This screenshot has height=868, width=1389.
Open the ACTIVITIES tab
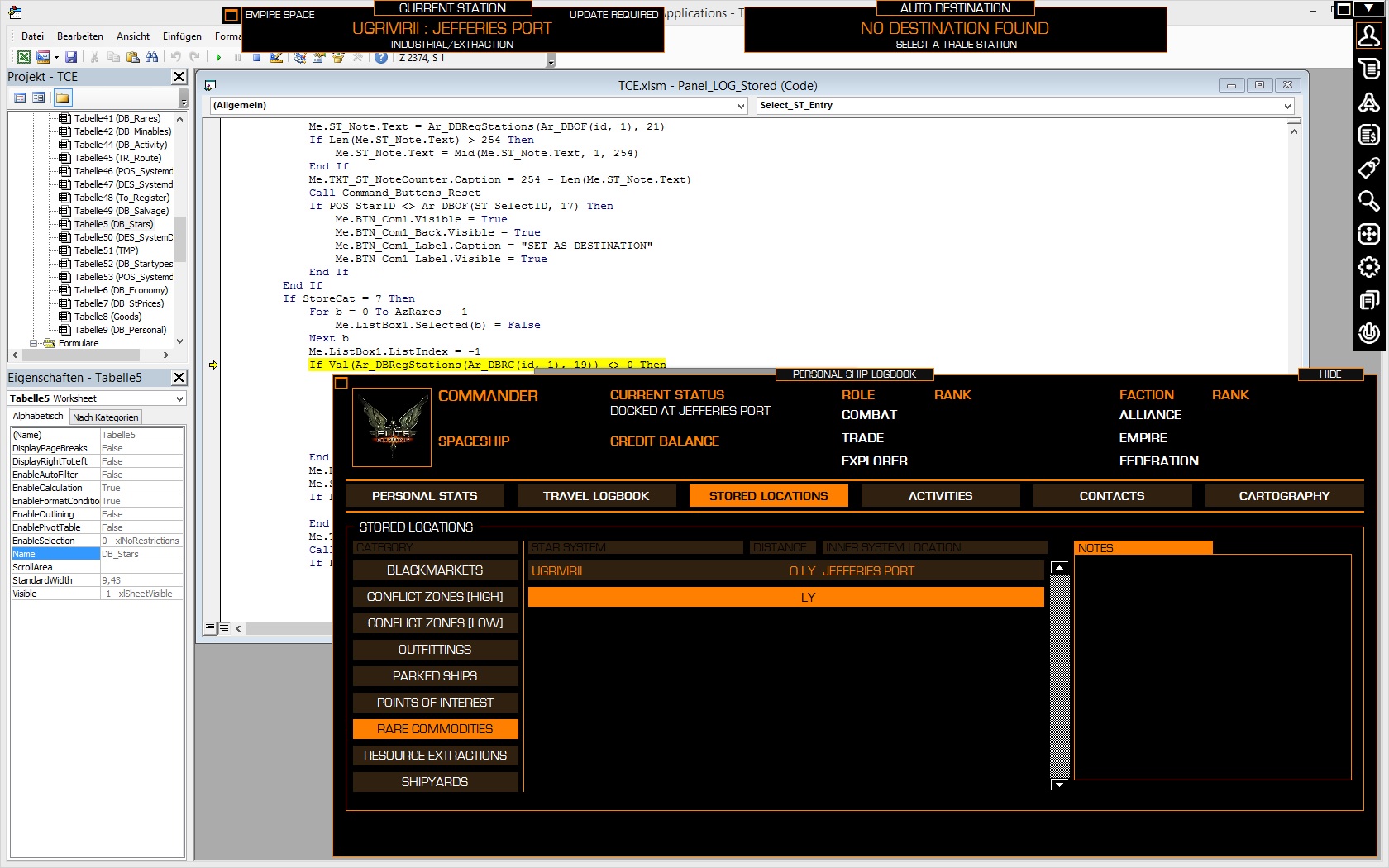tap(940, 496)
